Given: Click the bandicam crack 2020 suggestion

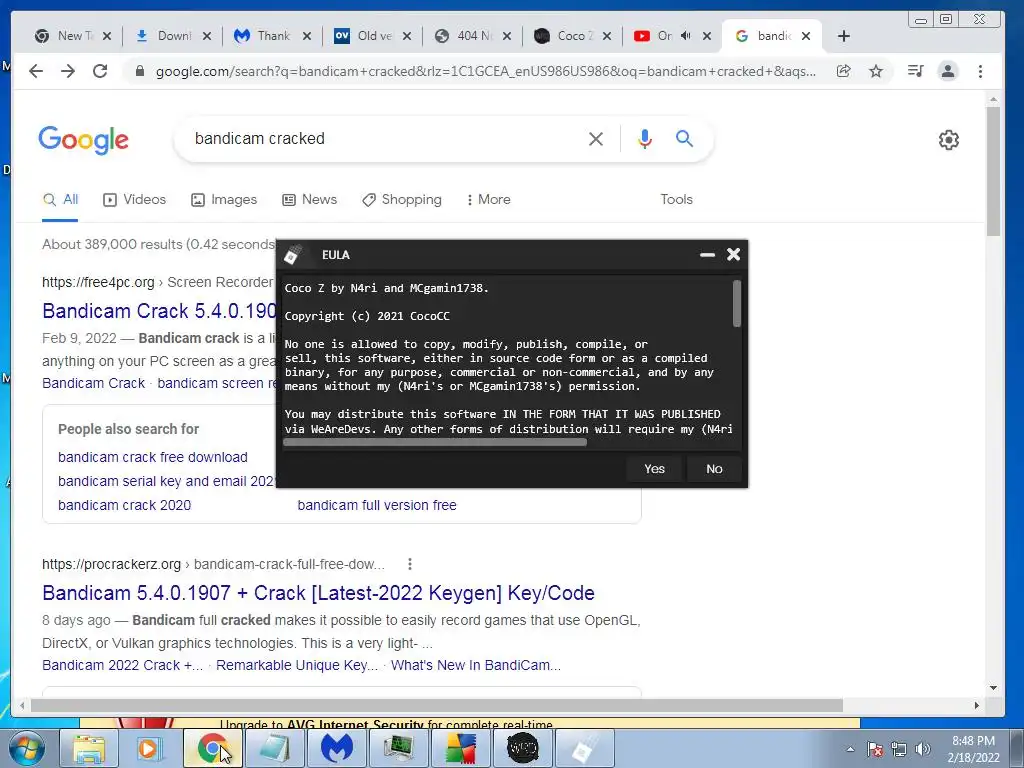Looking at the screenshot, I should 124,505.
